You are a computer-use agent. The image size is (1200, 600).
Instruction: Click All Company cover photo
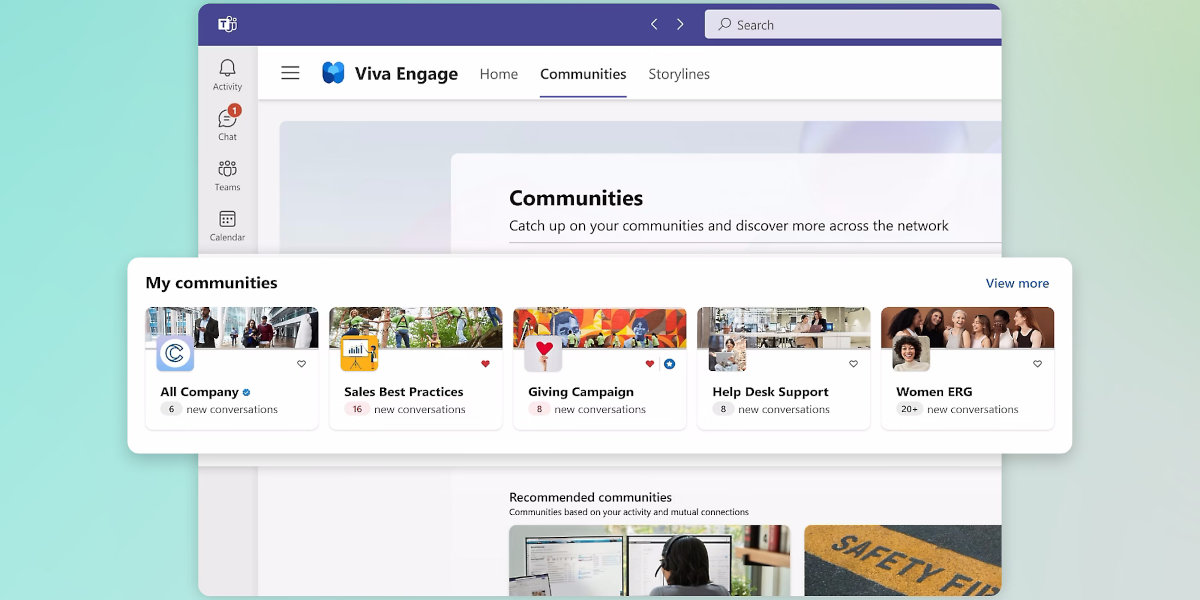(x=232, y=327)
